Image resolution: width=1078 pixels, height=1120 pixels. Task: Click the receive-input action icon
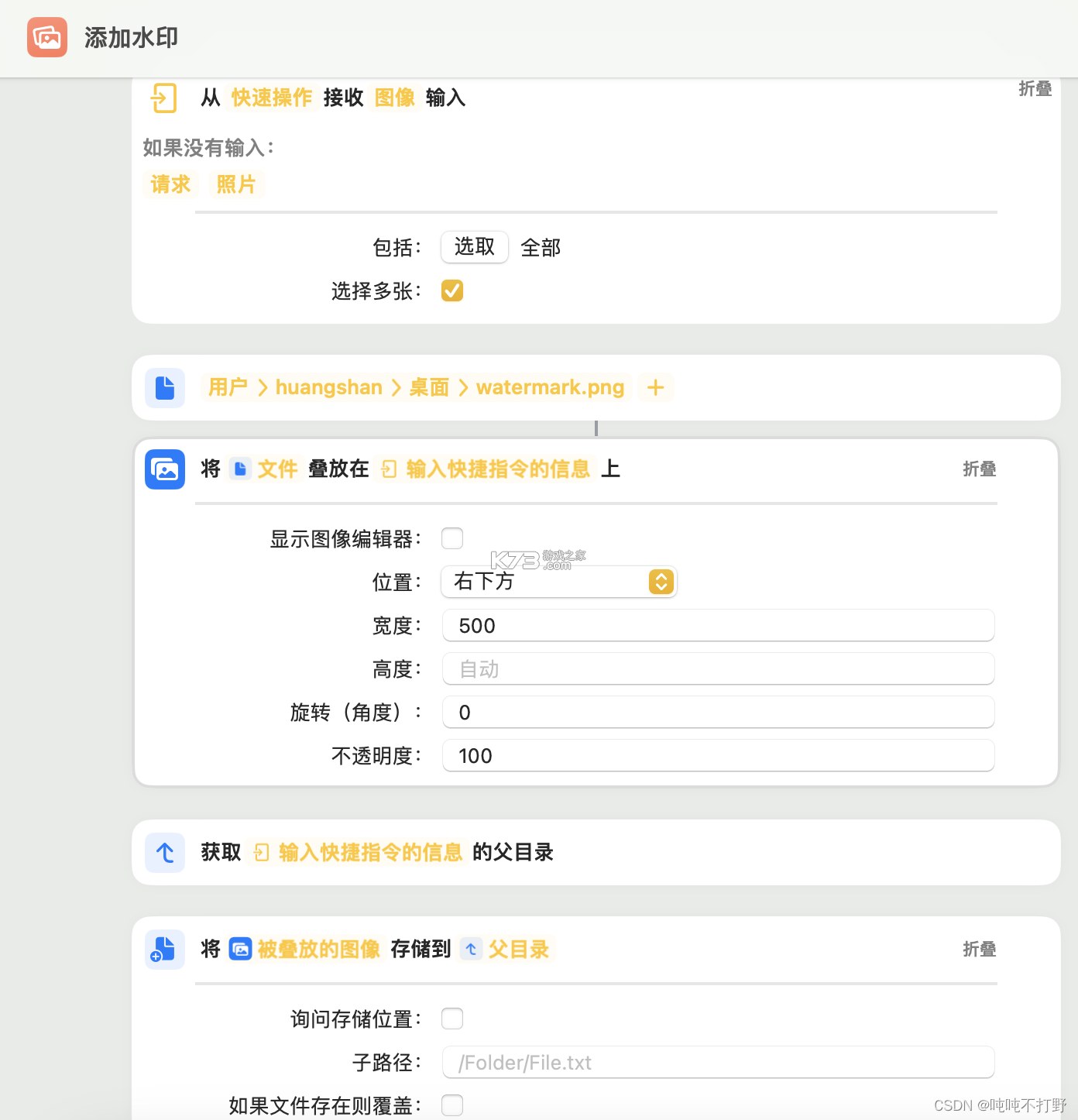tap(164, 98)
